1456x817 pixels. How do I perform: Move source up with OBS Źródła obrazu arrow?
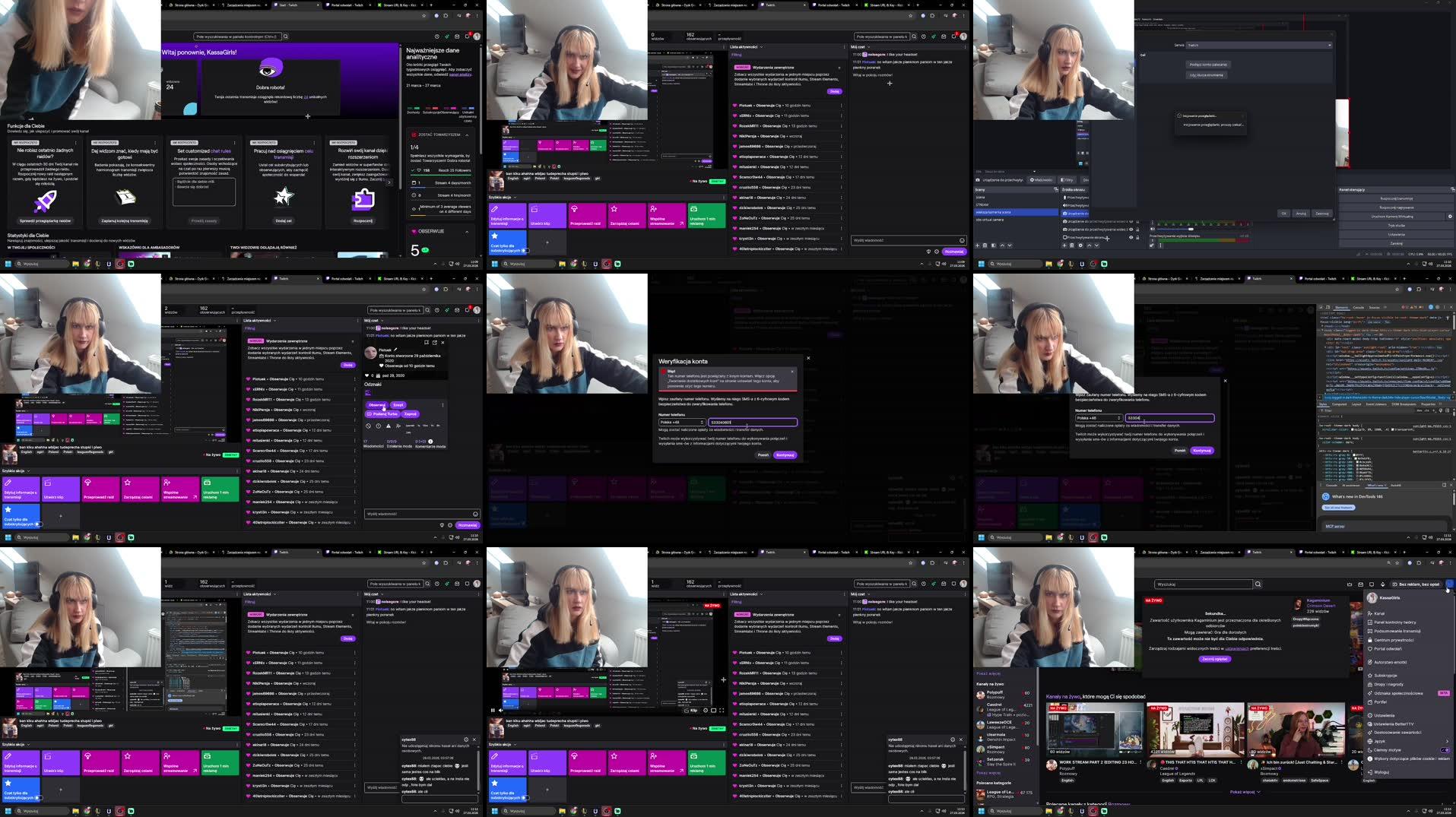pyautogui.click(x=1089, y=245)
